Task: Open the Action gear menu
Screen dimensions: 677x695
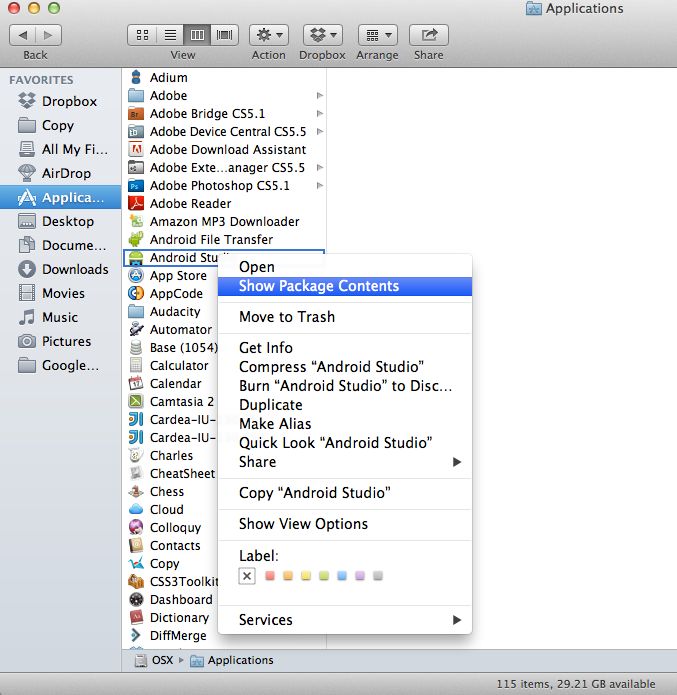Action: point(269,35)
